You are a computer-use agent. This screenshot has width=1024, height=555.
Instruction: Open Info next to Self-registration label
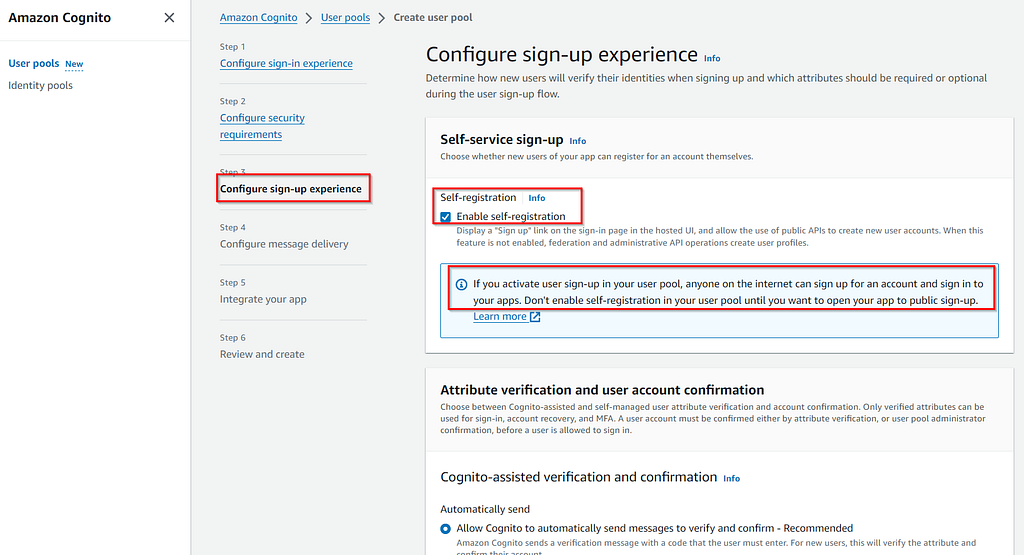537,198
